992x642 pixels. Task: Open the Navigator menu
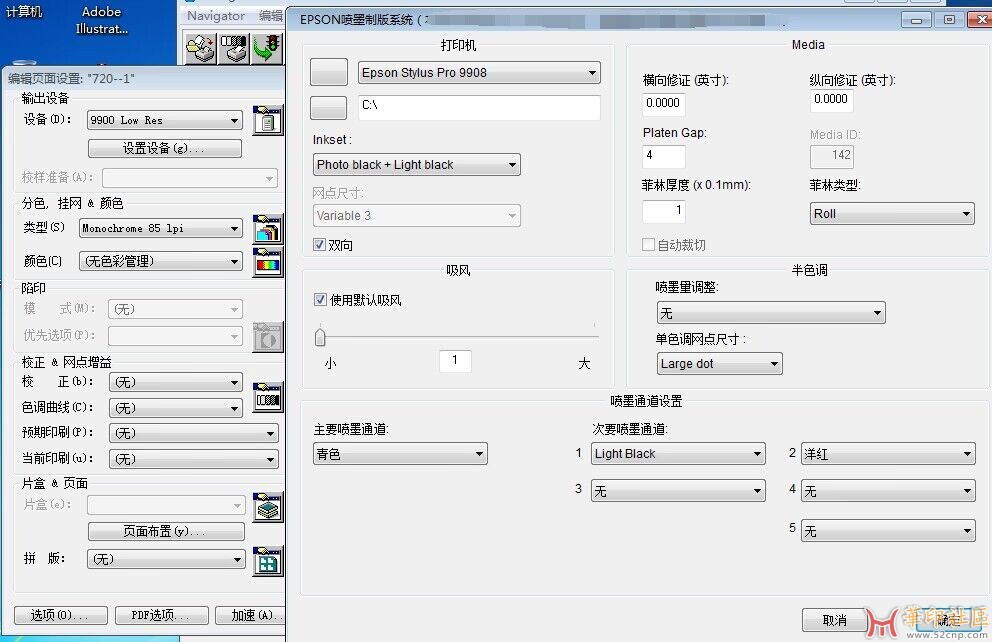coord(216,16)
